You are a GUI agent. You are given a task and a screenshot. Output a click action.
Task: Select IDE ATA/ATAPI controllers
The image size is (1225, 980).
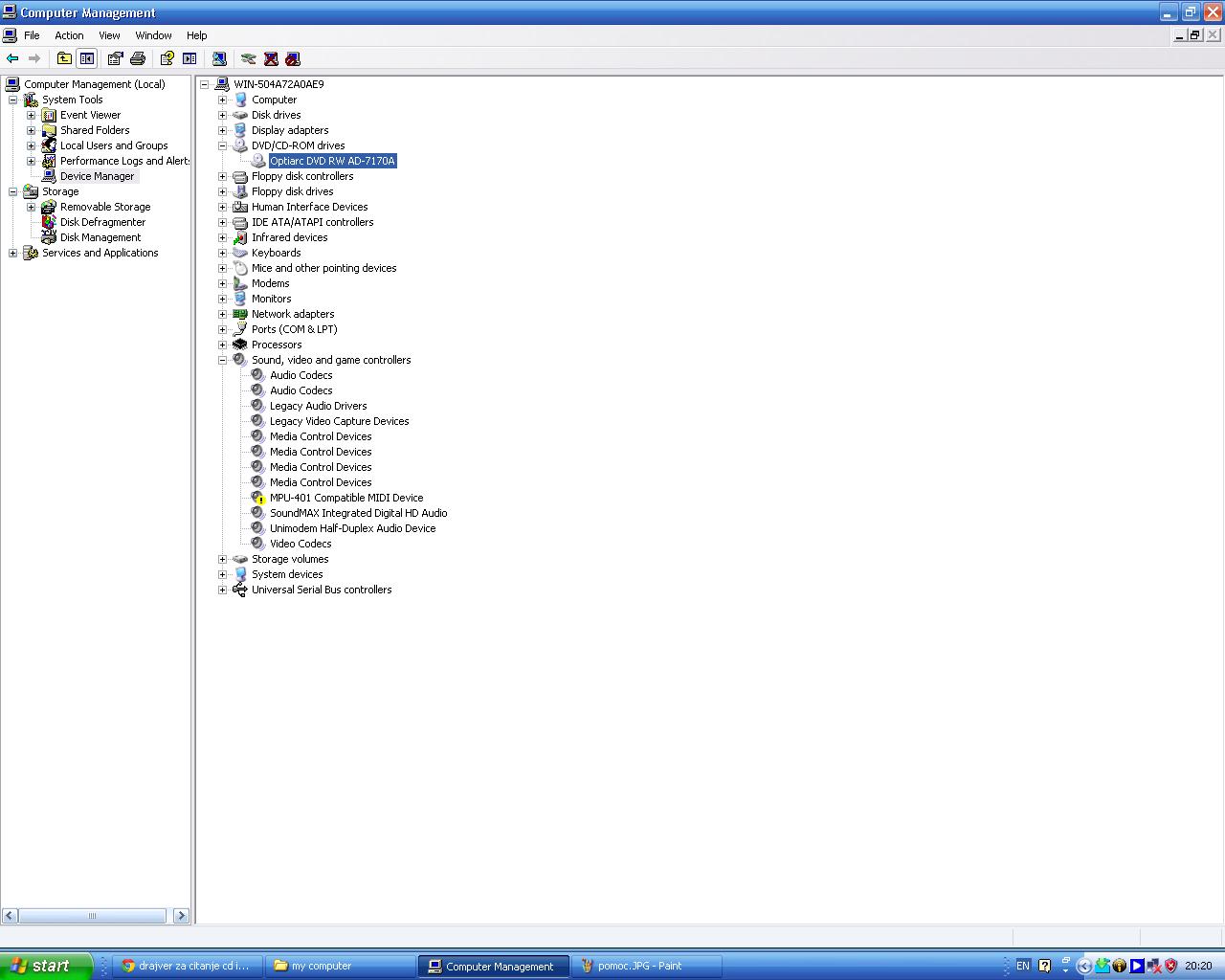point(312,222)
